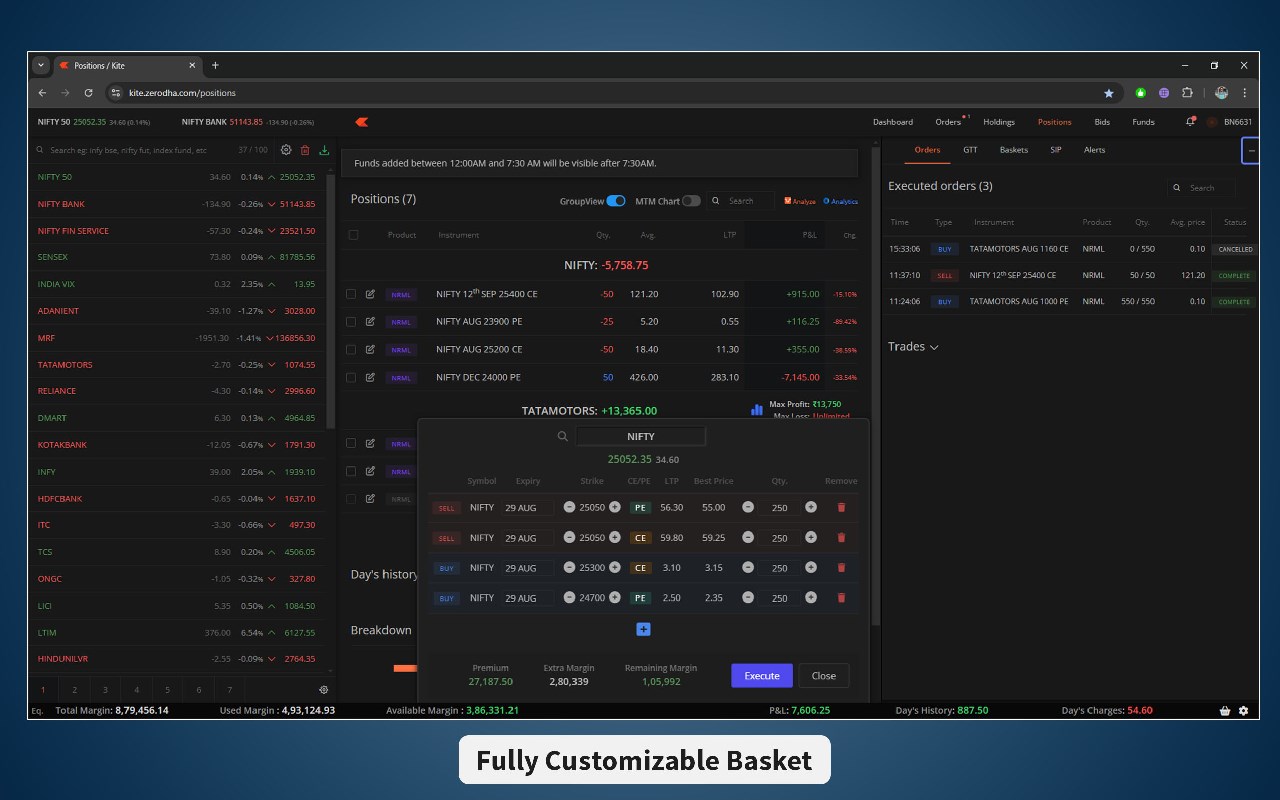Open the settings gear in bottom status bar
Viewport: 1280px width, 800px height.
1243,711
